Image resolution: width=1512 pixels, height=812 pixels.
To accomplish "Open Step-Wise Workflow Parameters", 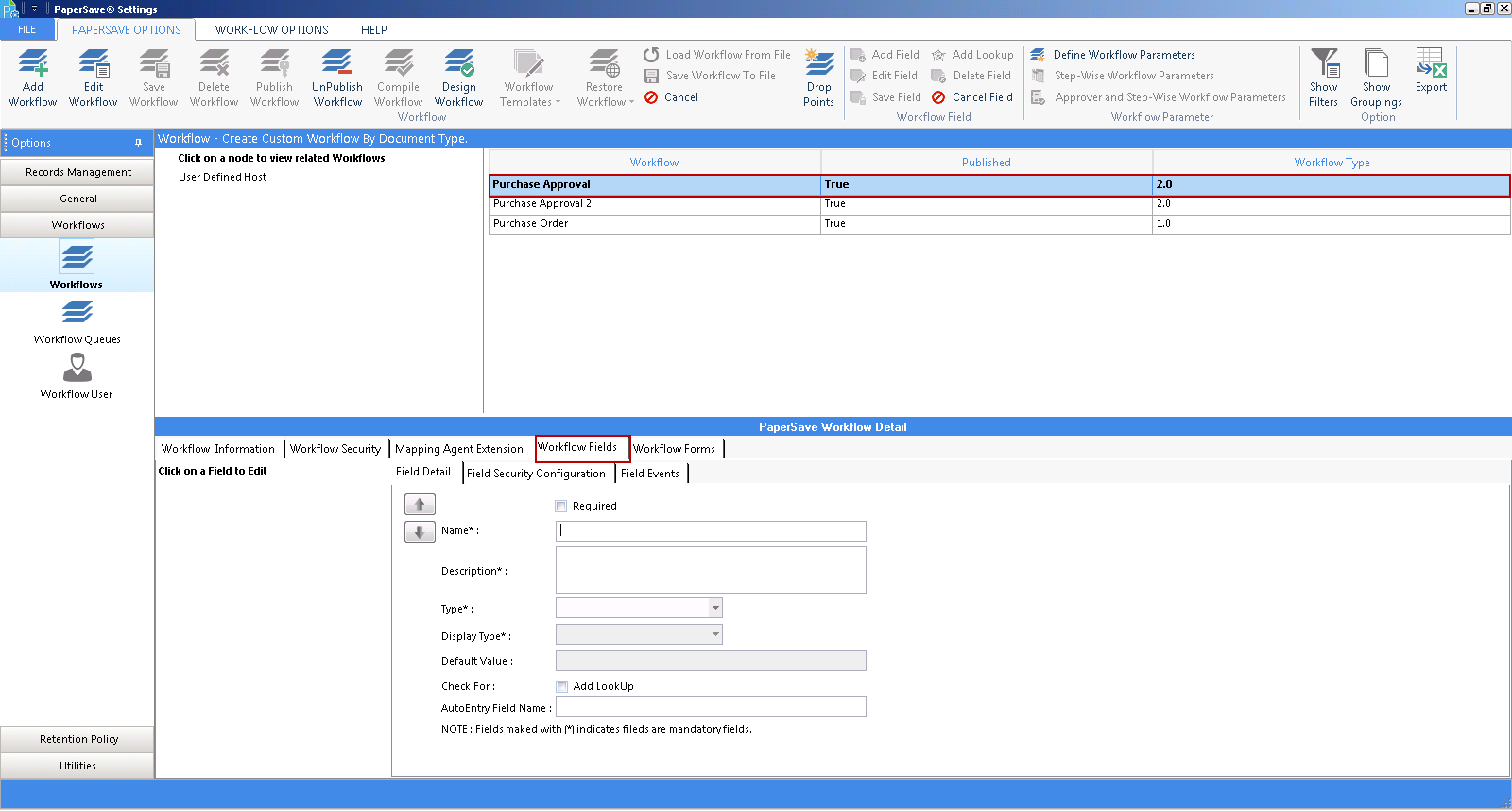I will point(1123,76).
